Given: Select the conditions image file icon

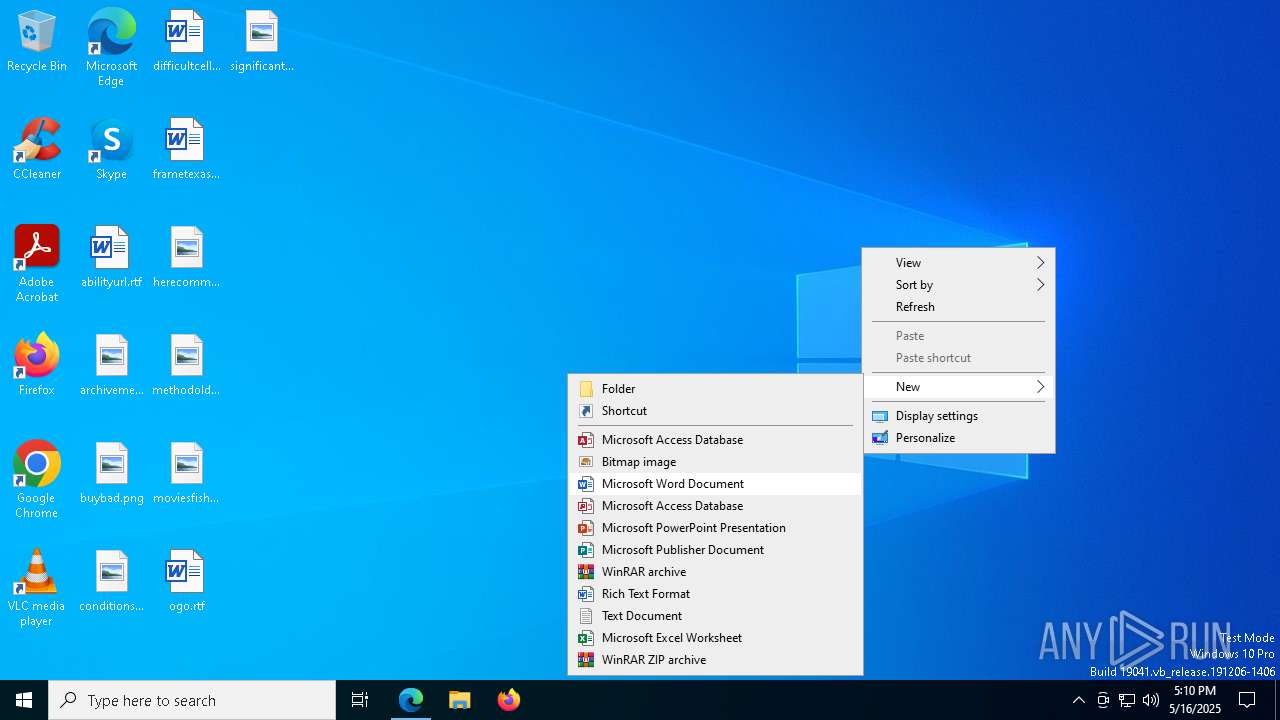Looking at the screenshot, I should click(111, 582).
